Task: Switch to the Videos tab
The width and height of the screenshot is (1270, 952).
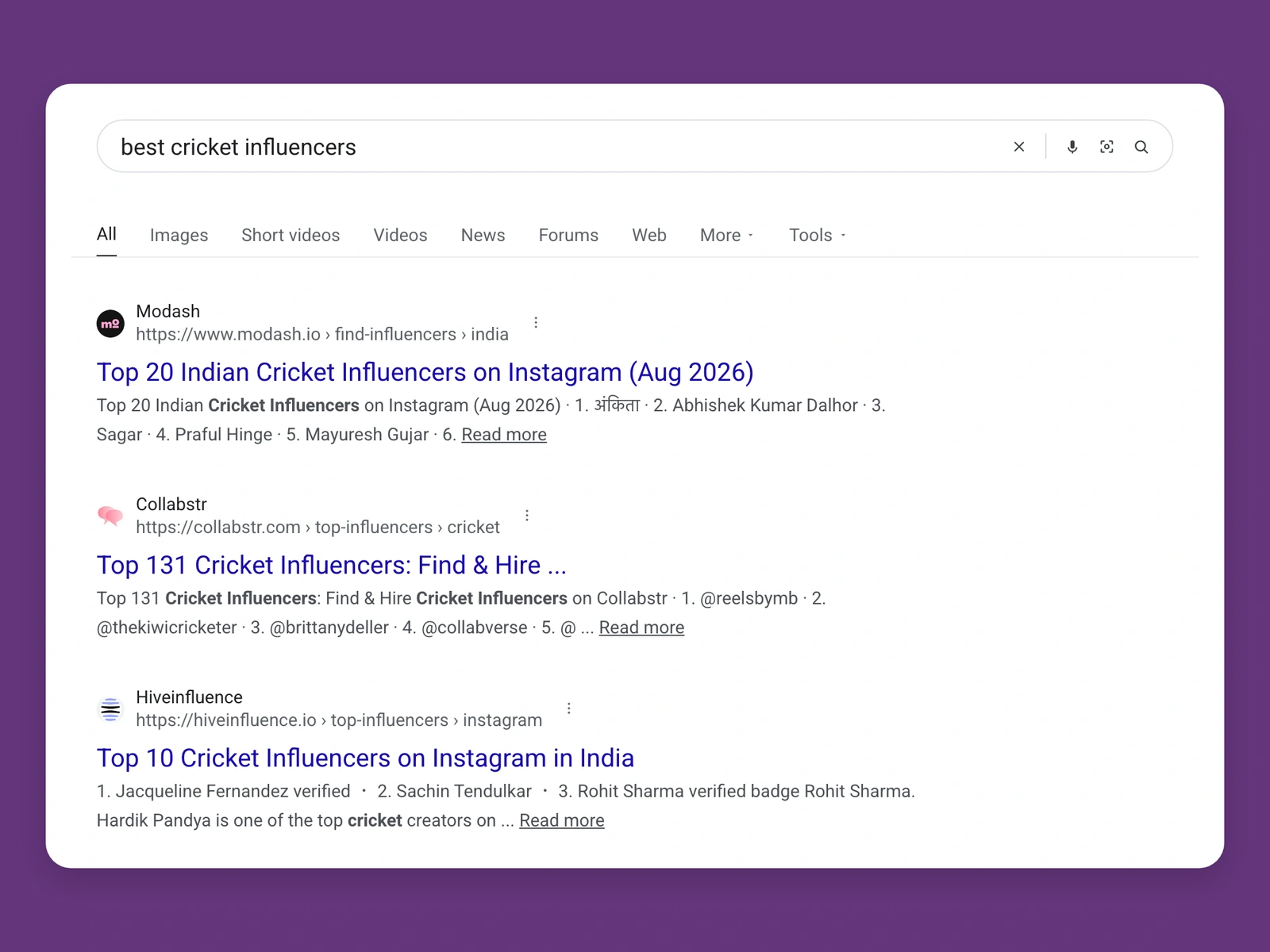Action: [x=400, y=235]
